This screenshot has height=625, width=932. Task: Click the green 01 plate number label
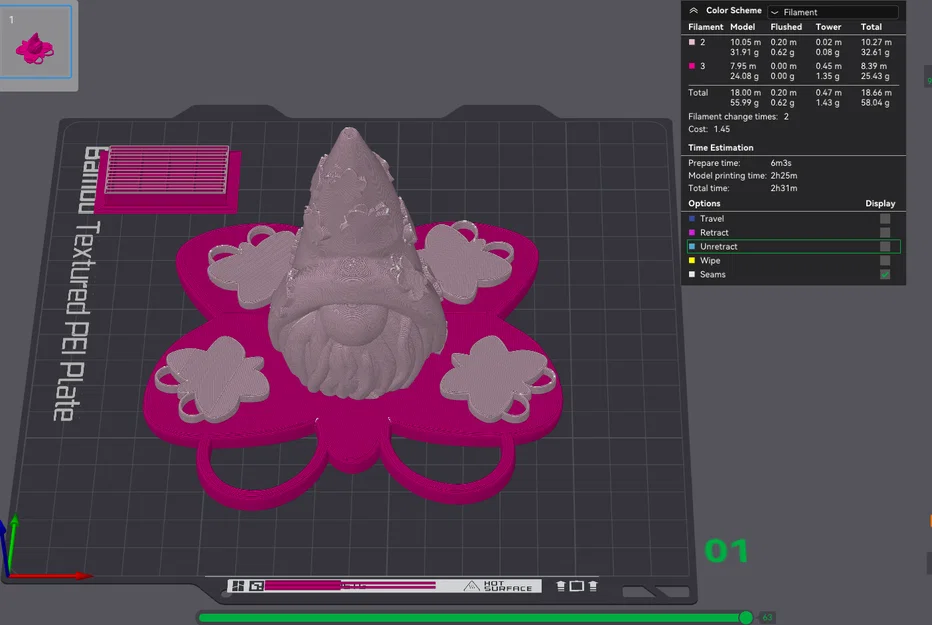point(726,551)
